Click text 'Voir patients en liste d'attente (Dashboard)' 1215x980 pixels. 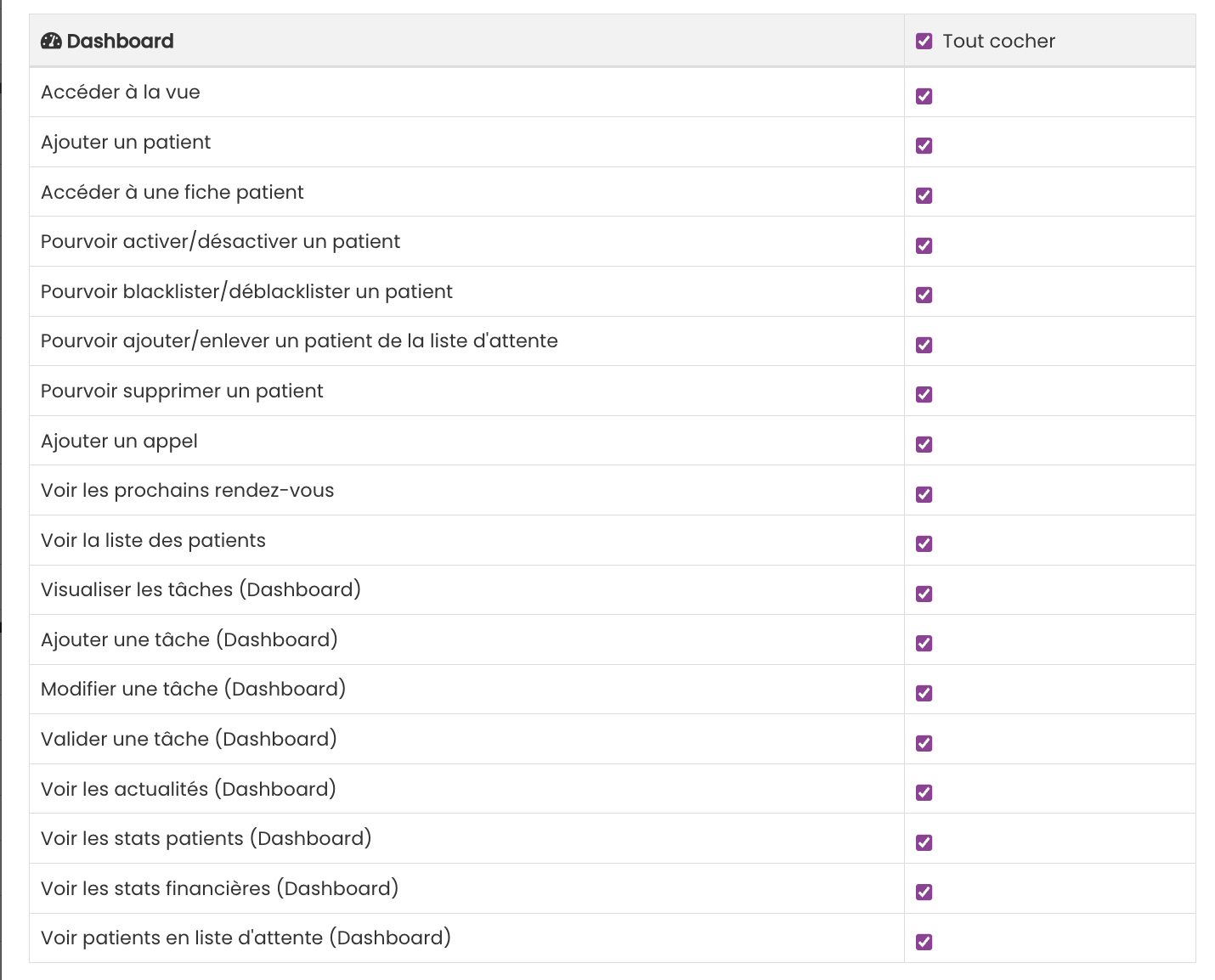[x=246, y=938]
